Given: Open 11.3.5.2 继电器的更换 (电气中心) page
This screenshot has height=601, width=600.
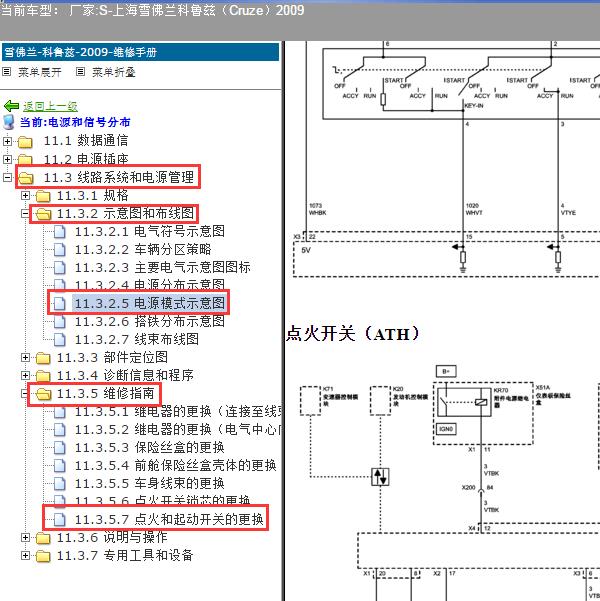Looking at the screenshot, I should tap(179, 429).
